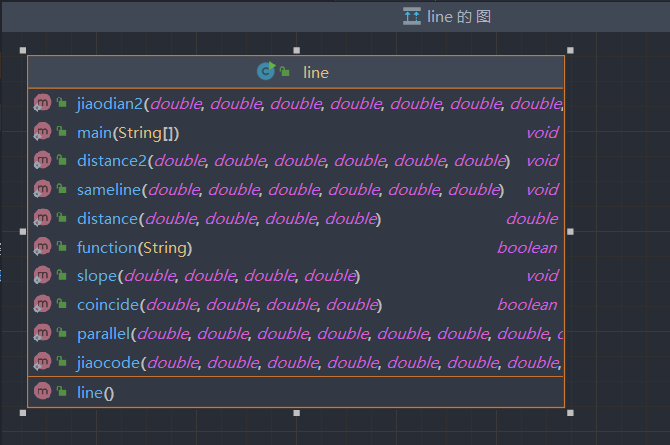Click the diagram icon beside the tab title
670x445 pixels.
click(x=412, y=17)
